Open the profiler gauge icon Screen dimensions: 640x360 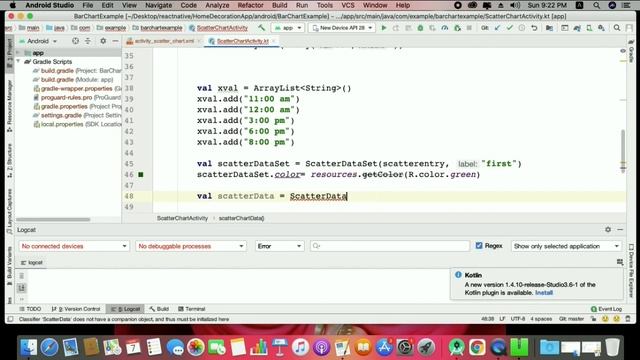(444, 28)
